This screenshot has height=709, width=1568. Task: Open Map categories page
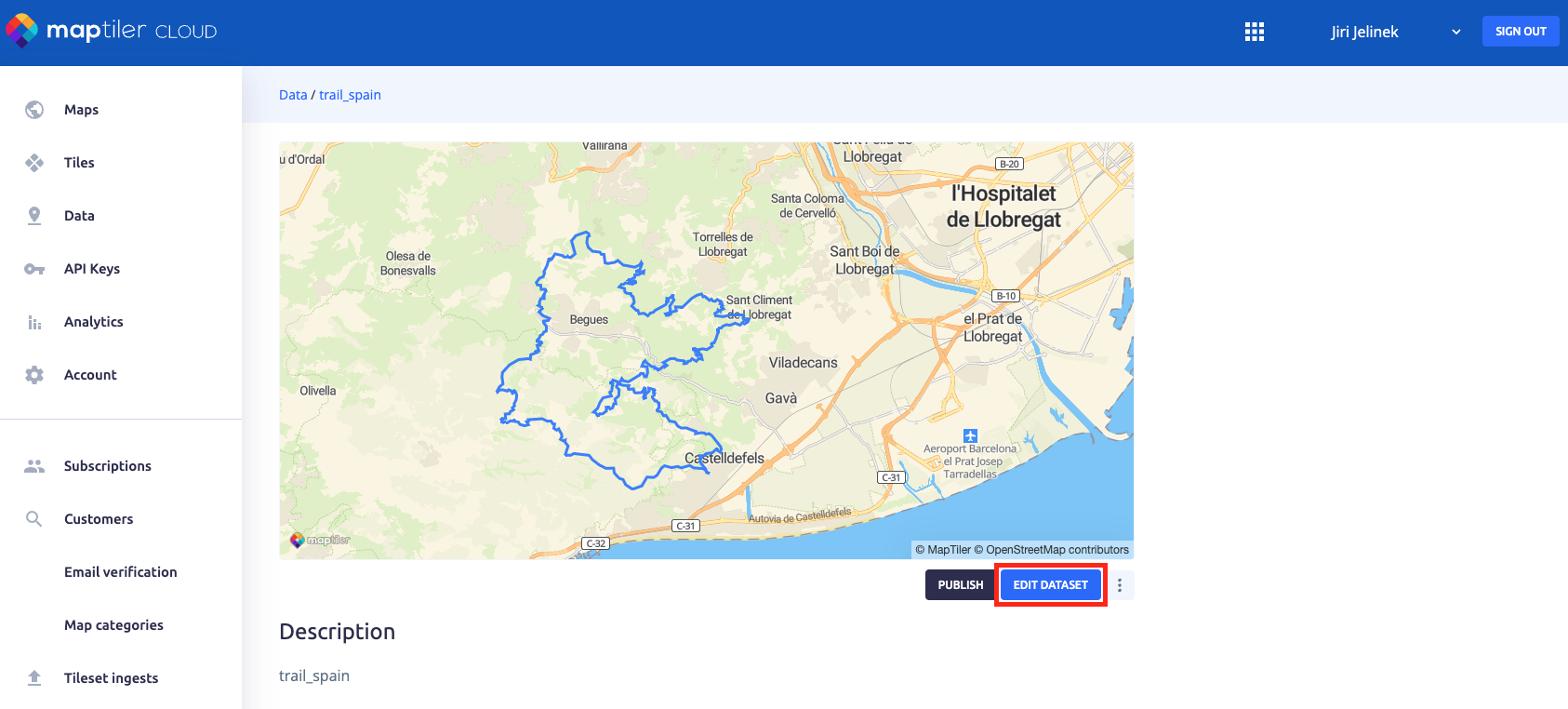(x=113, y=625)
